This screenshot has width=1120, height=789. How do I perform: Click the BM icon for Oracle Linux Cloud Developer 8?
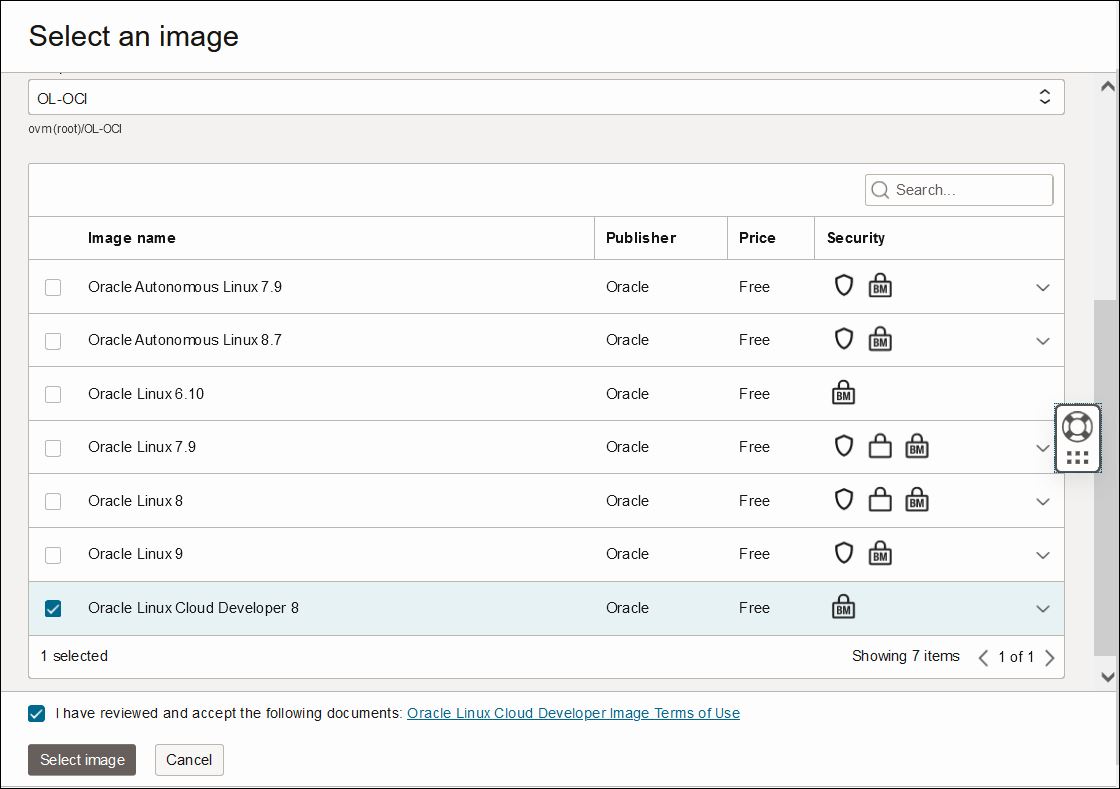point(844,606)
